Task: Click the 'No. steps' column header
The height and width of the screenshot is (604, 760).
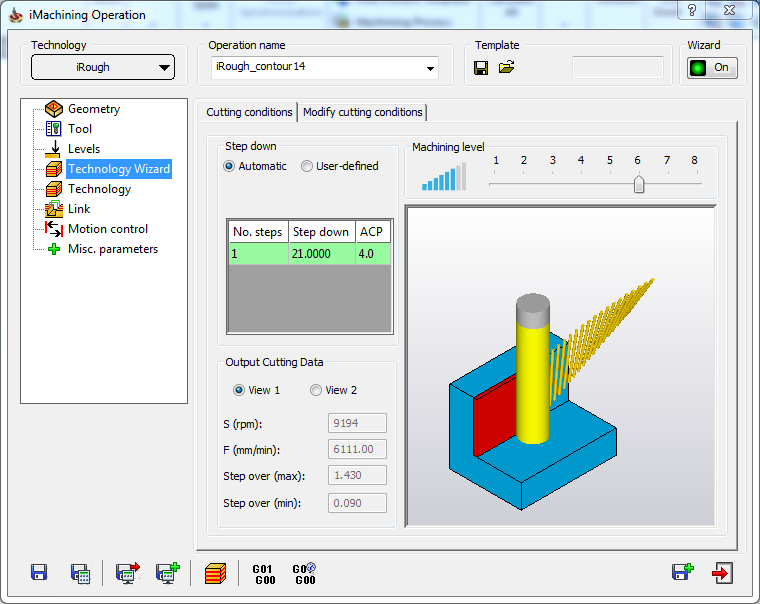Action: pos(258,232)
